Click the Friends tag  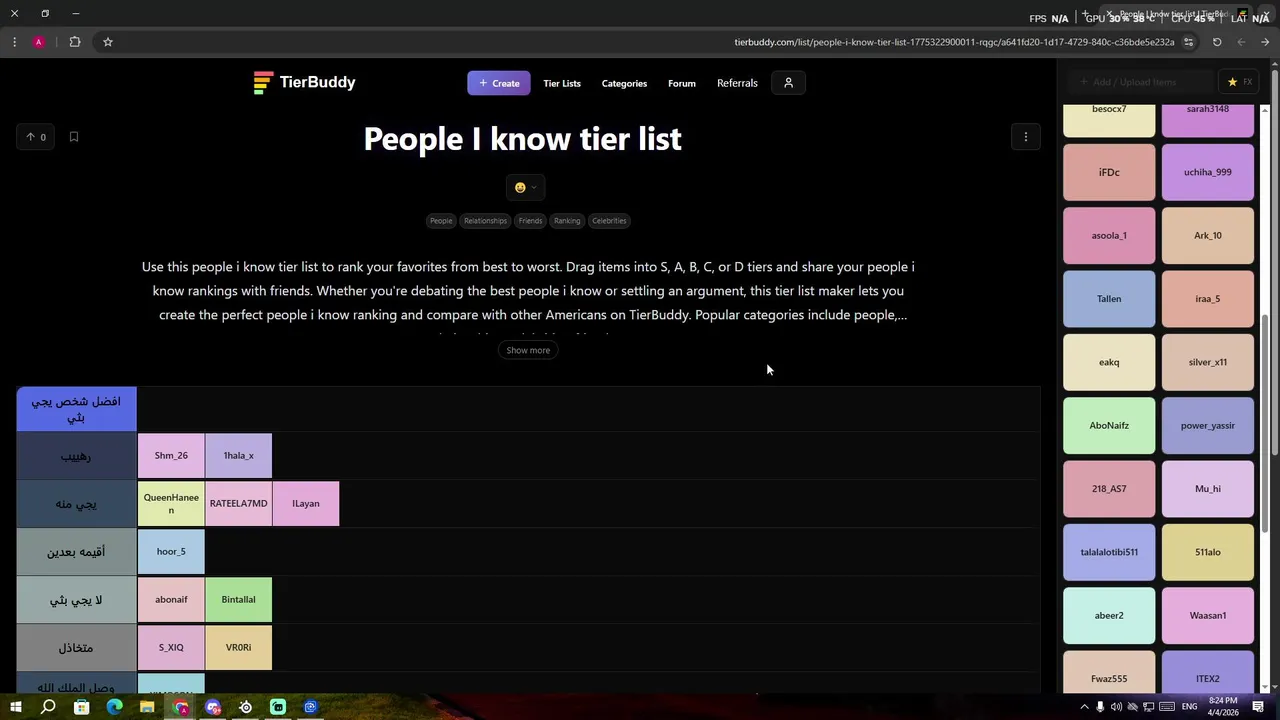pyautogui.click(x=530, y=221)
